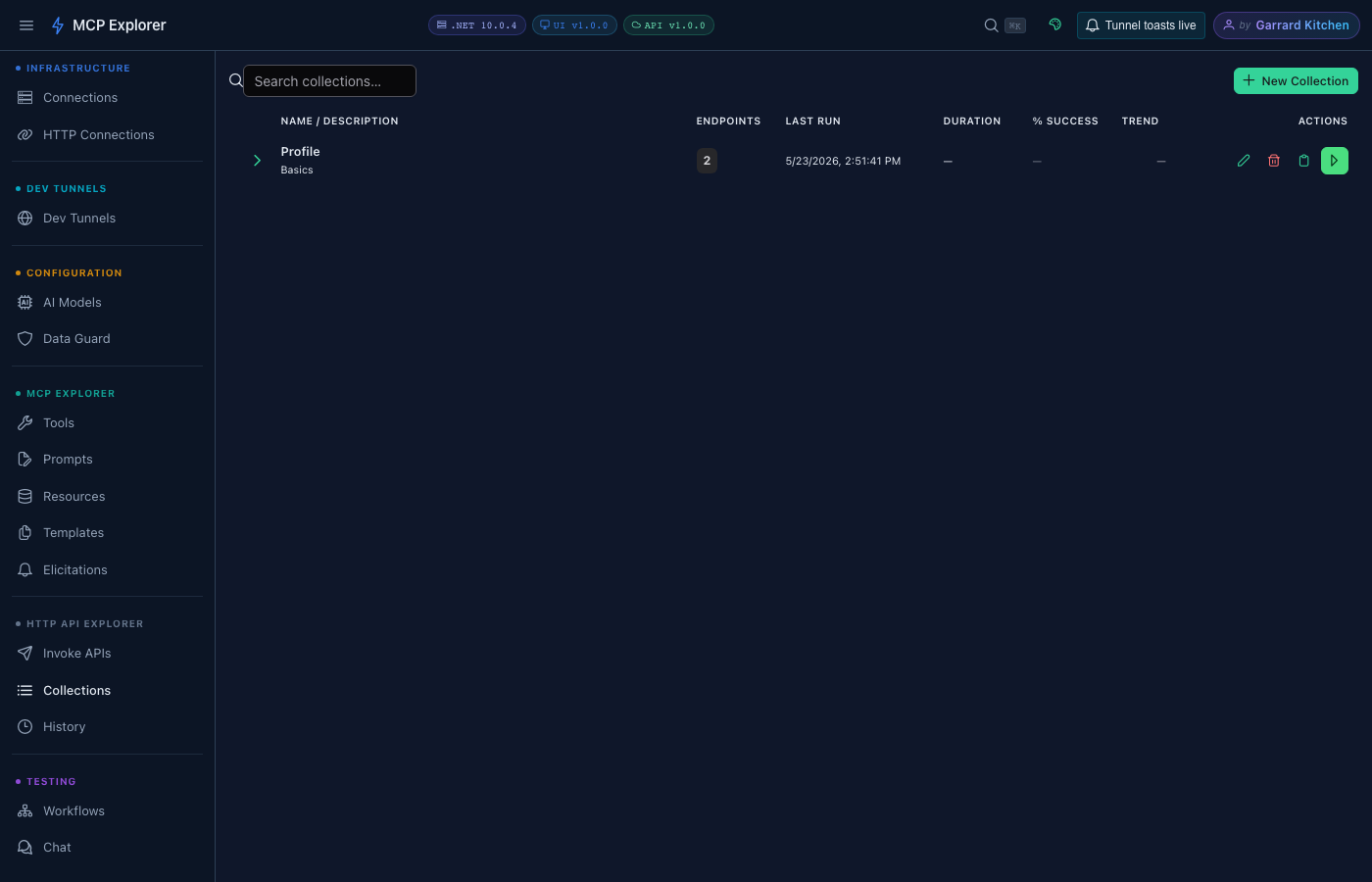Navigate to Prompts

tap(108, 460)
